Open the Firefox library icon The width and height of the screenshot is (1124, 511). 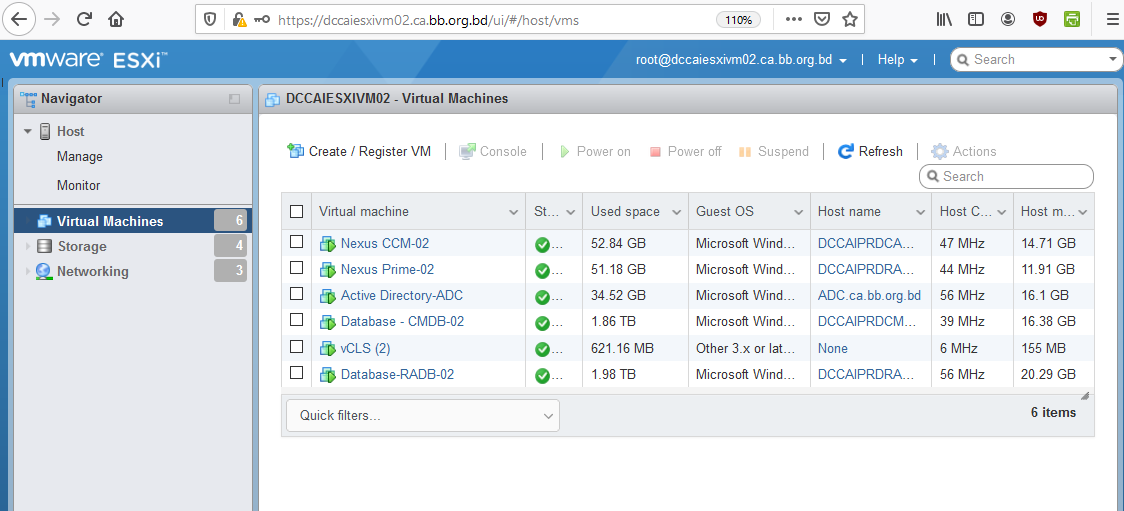944,20
